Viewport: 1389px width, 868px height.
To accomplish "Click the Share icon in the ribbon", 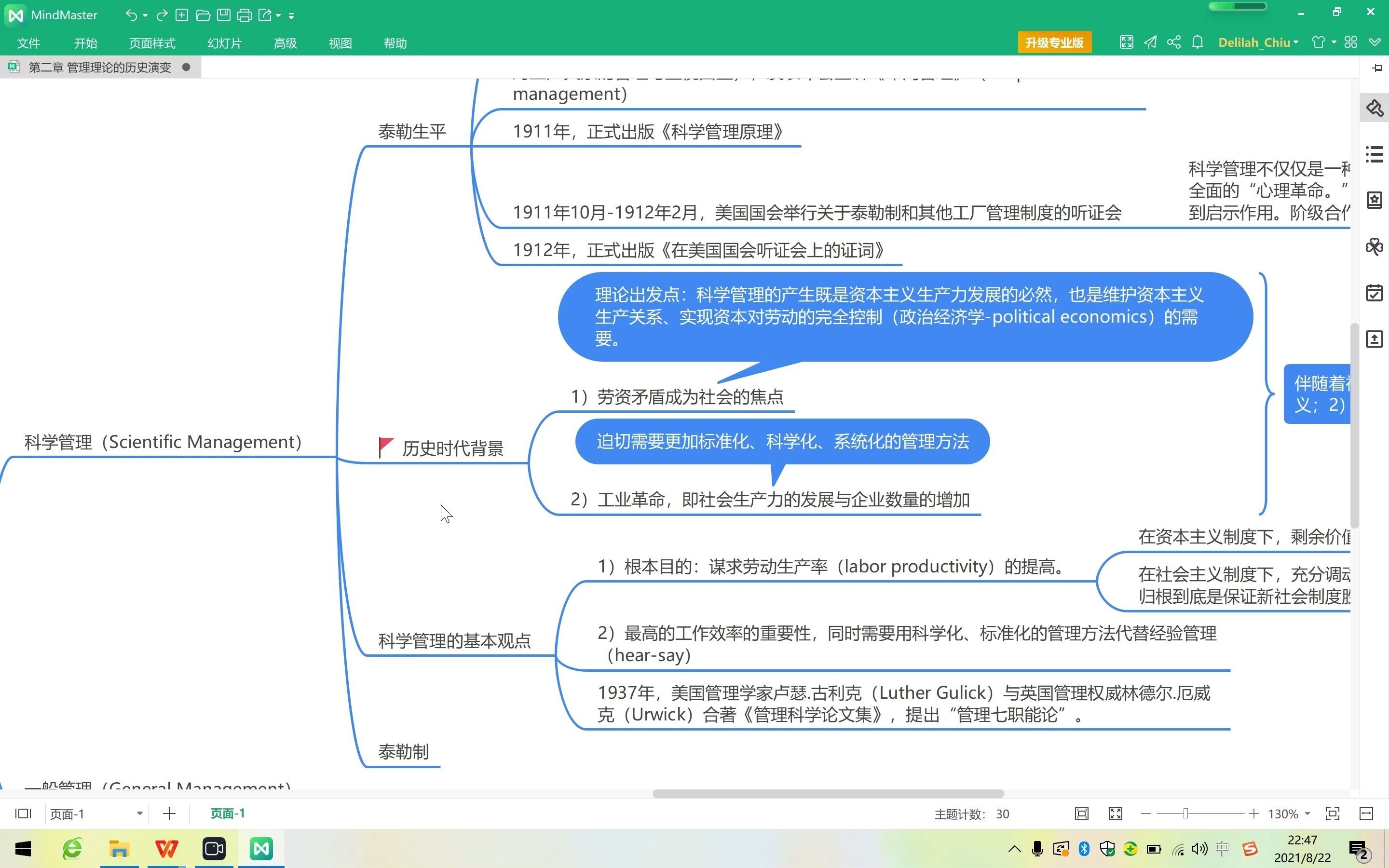I will [1174, 42].
